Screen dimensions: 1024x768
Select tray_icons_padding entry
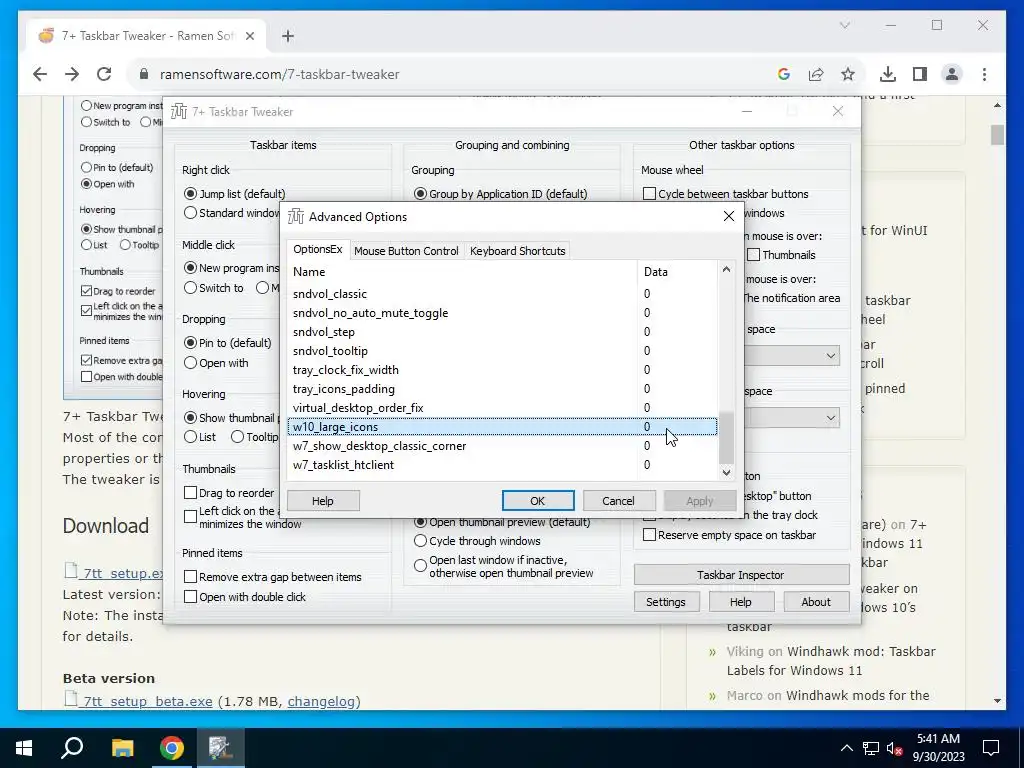tap(502, 389)
